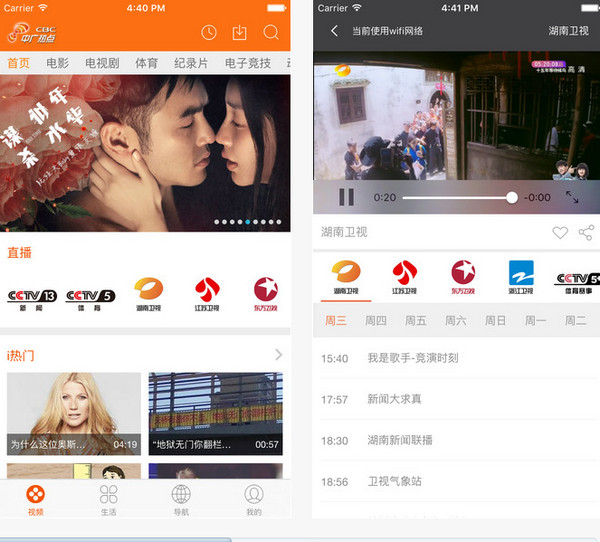This screenshot has width=600, height=542.
Task: Switch to 浙江卫视 in player channel strip
Action: pos(521,277)
